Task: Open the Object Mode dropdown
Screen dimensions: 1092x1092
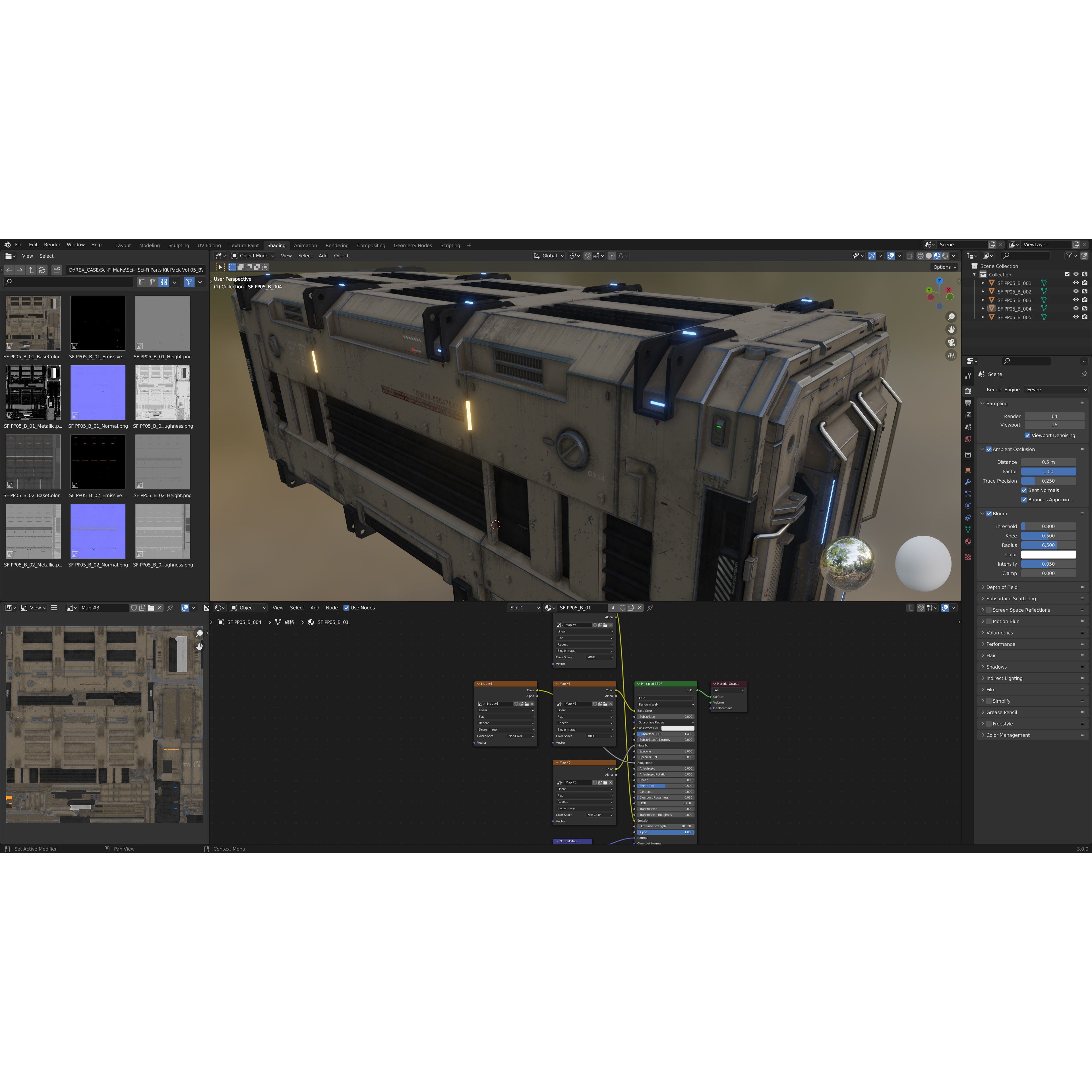Action: pos(253,256)
